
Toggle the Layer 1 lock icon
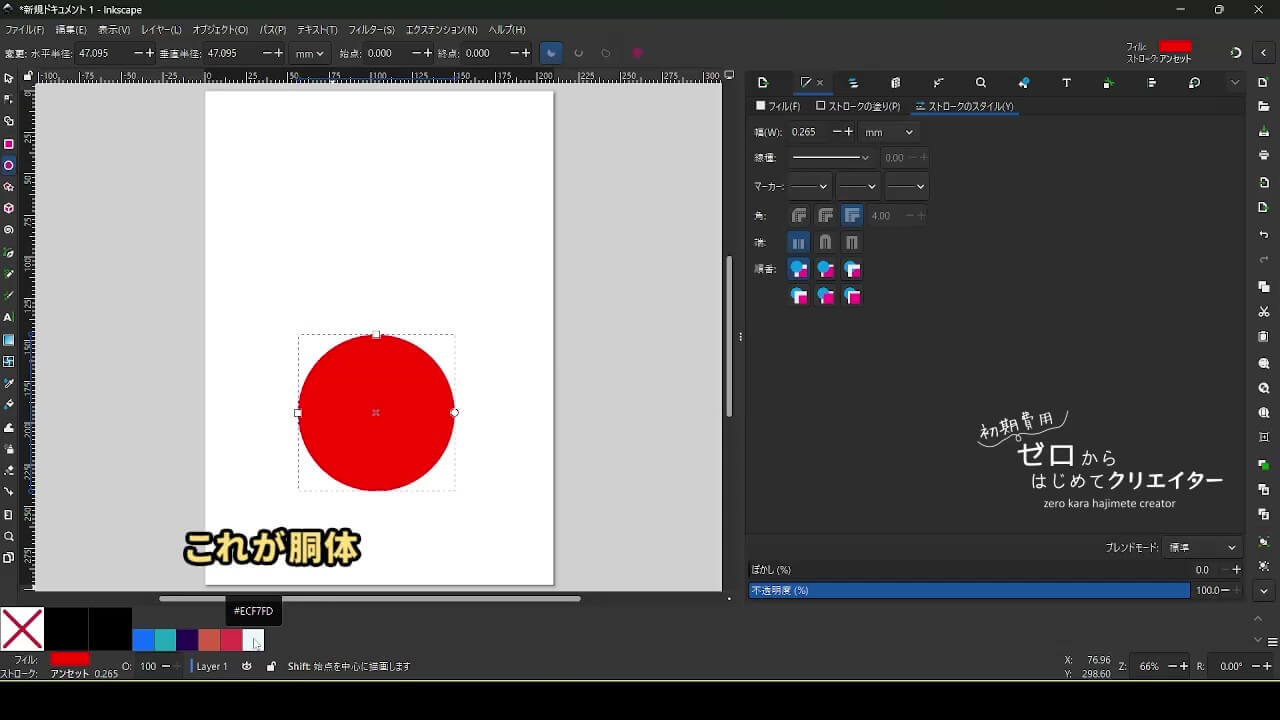pos(271,666)
